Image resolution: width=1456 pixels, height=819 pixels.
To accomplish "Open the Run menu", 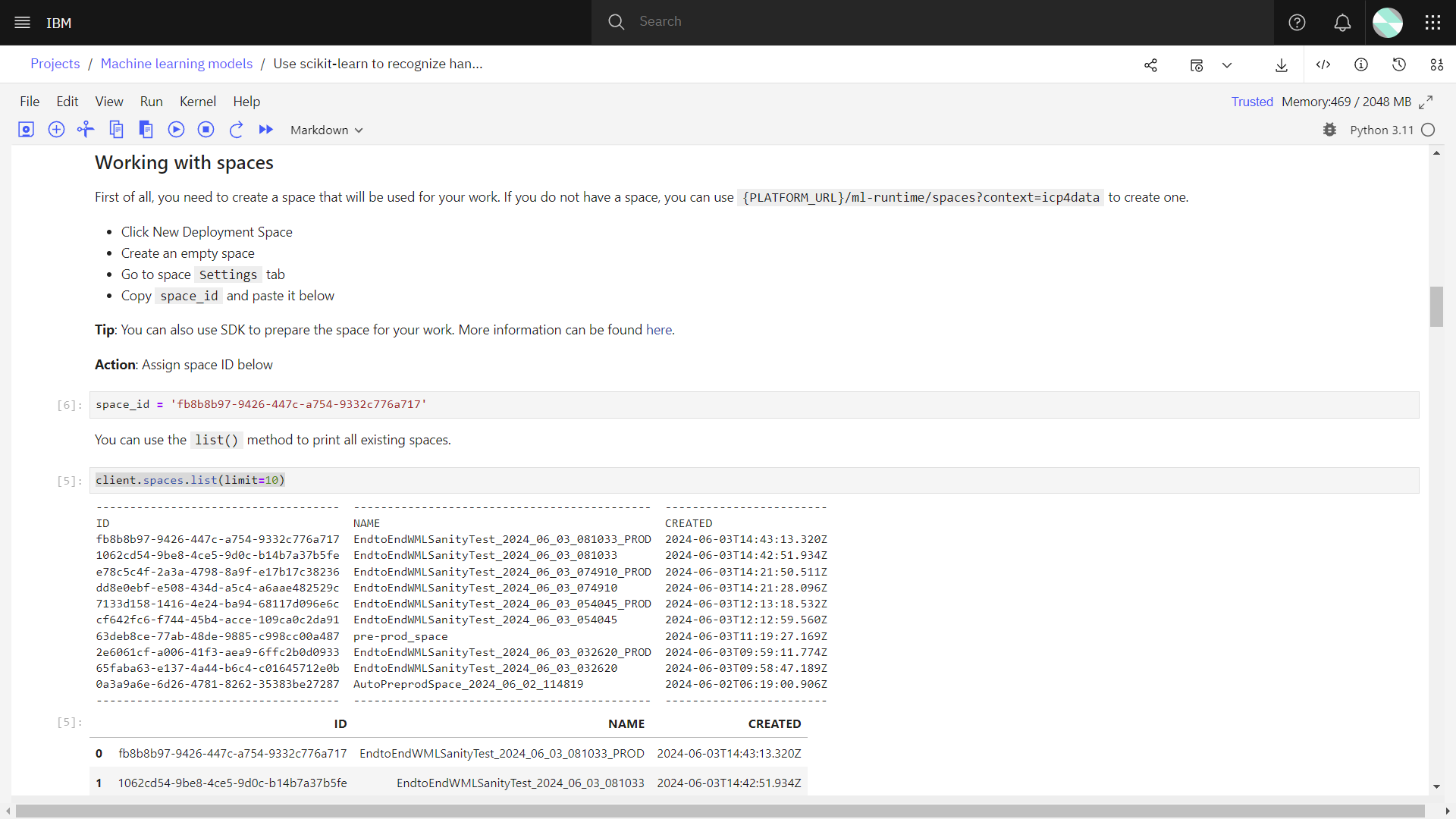I will pyautogui.click(x=151, y=101).
